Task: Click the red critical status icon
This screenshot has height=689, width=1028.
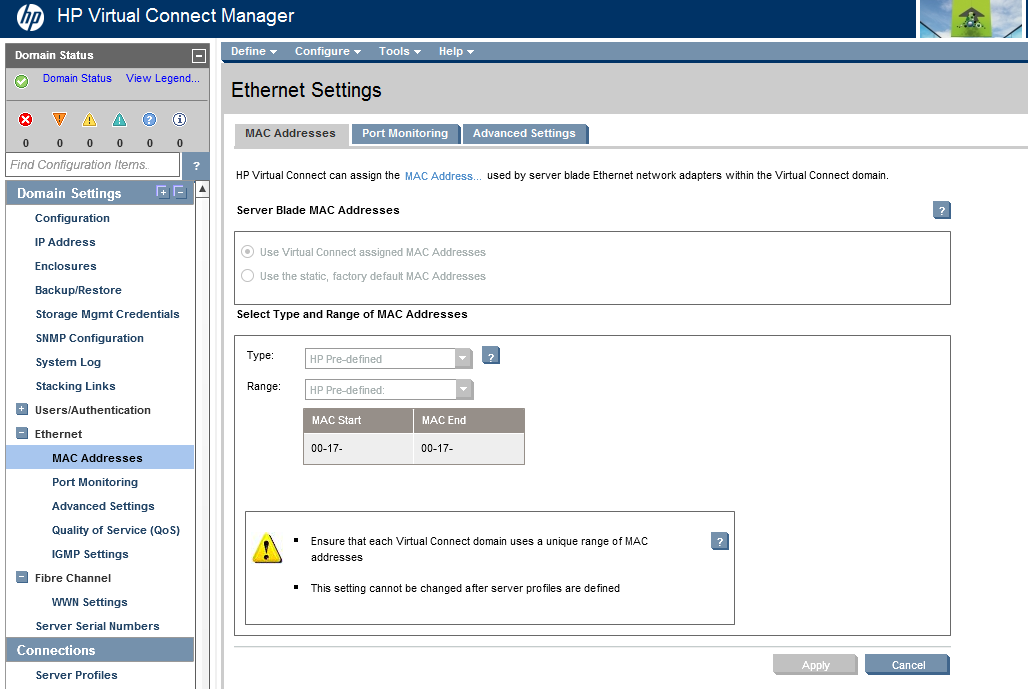Action: pos(26,119)
